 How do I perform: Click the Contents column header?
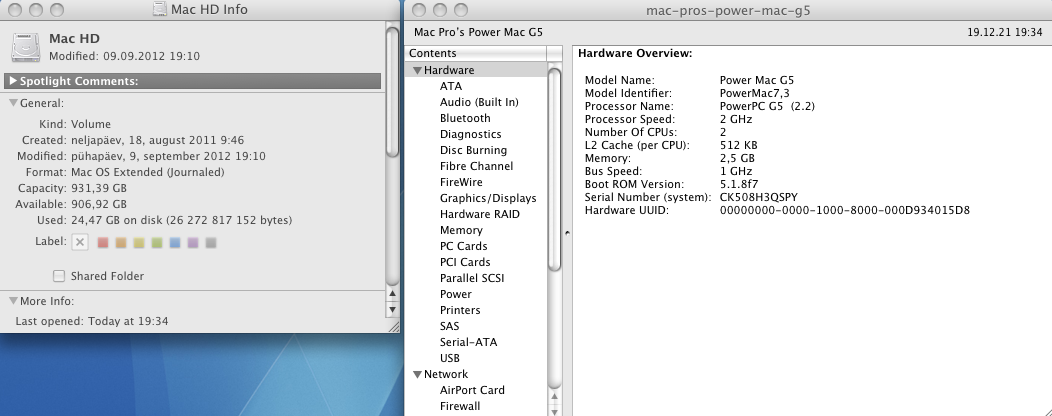point(476,53)
